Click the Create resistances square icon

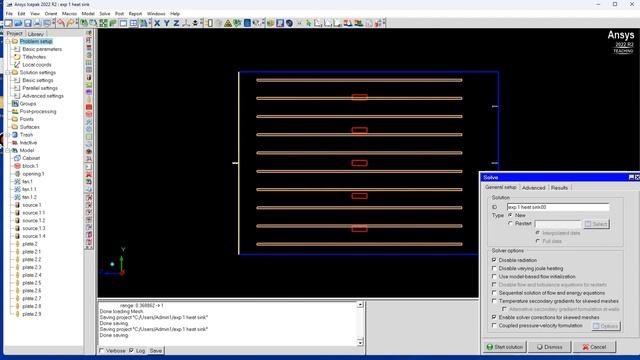pos(89,137)
